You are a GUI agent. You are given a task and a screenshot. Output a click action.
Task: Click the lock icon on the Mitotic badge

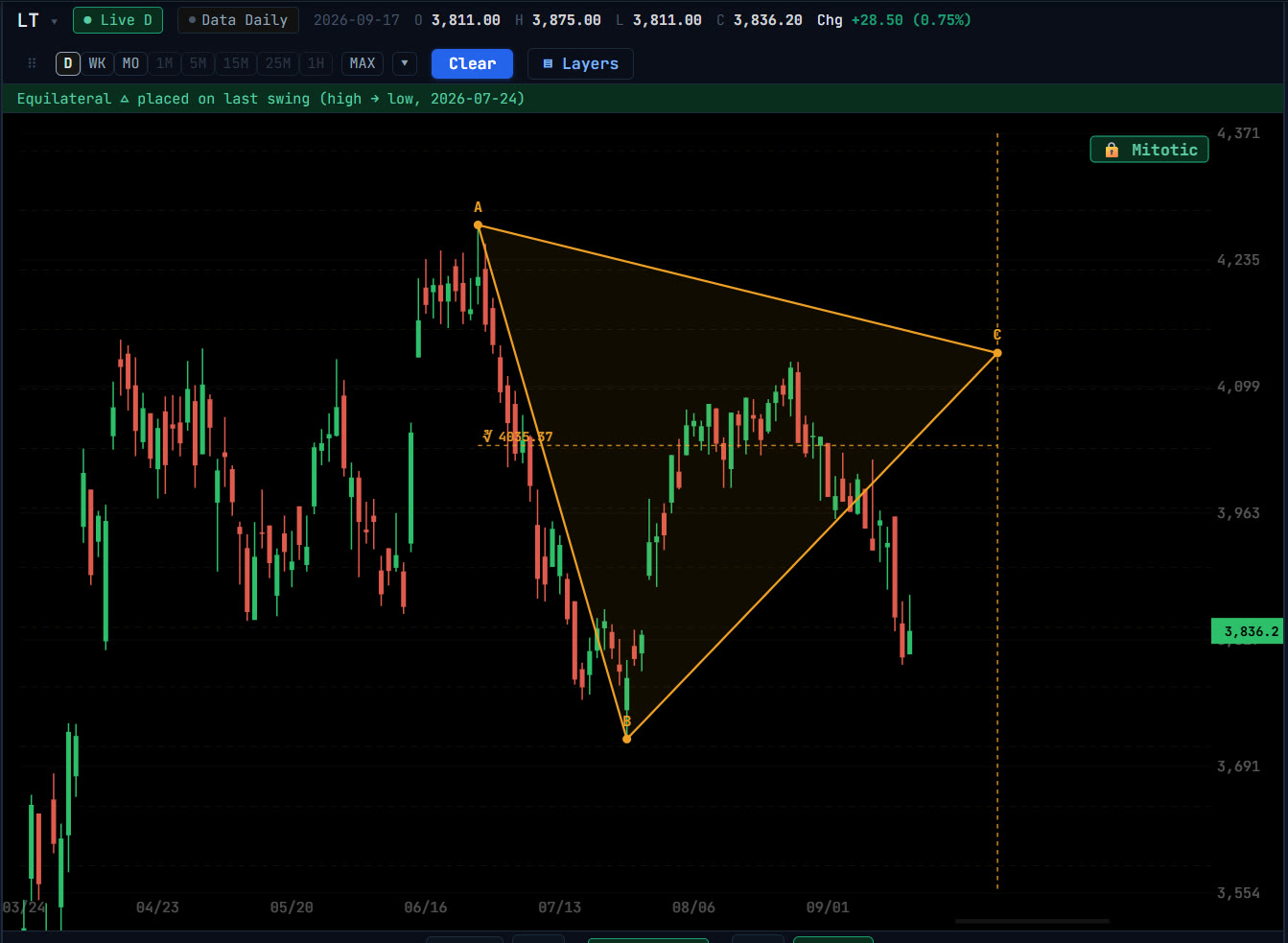coord(1112,150)
